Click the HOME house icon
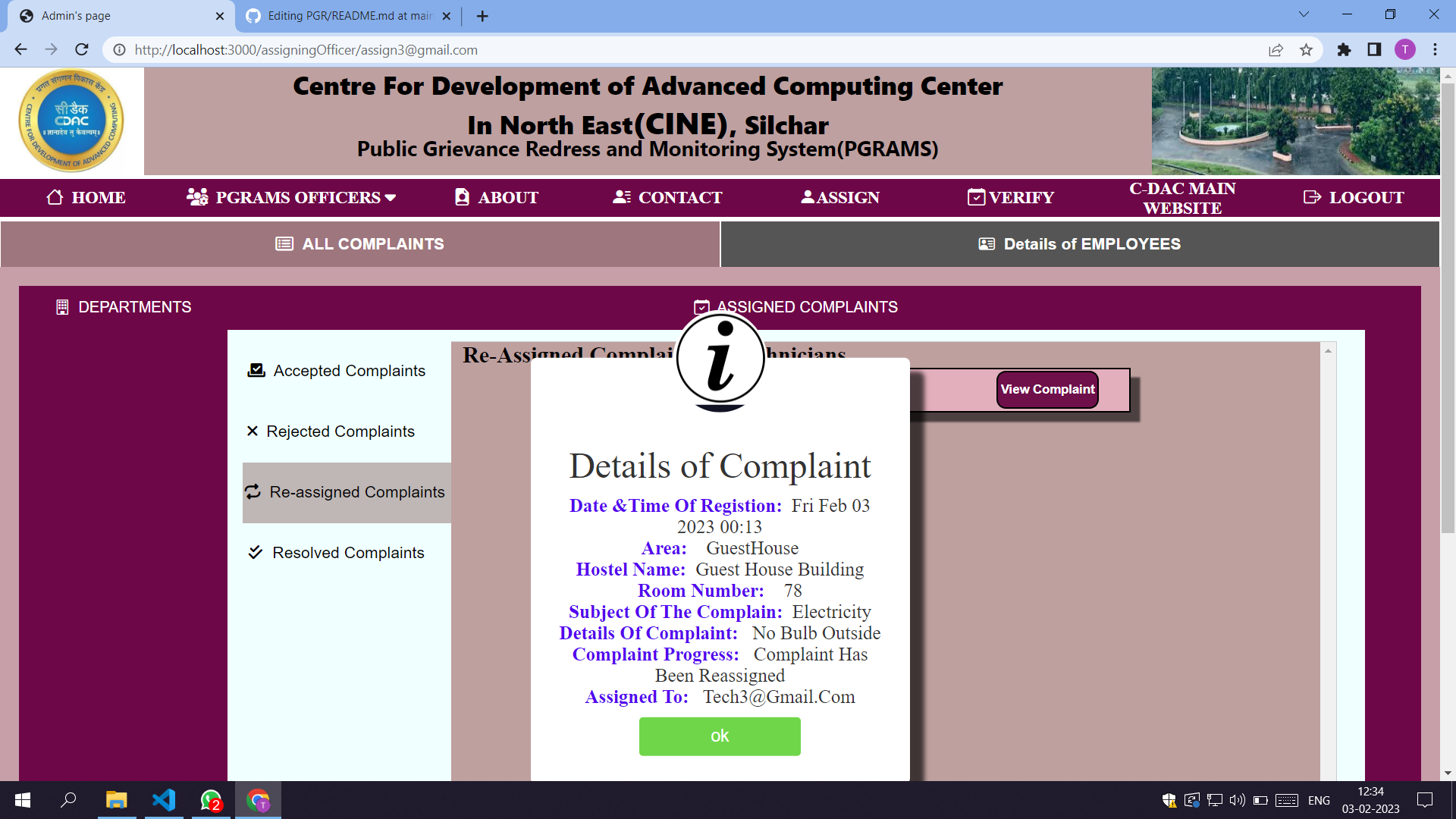 click(55, 197)
